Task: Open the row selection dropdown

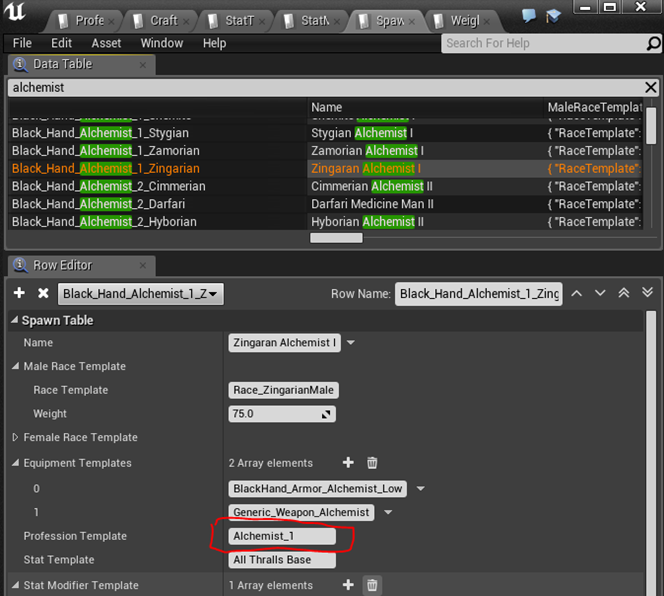Action: coord(141,293)
